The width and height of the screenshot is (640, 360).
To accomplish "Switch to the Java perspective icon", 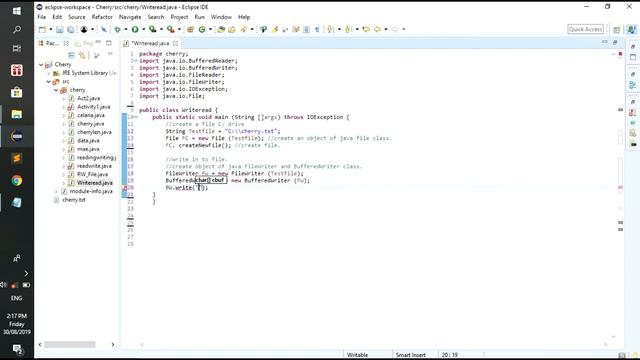I will click(631, 29).
